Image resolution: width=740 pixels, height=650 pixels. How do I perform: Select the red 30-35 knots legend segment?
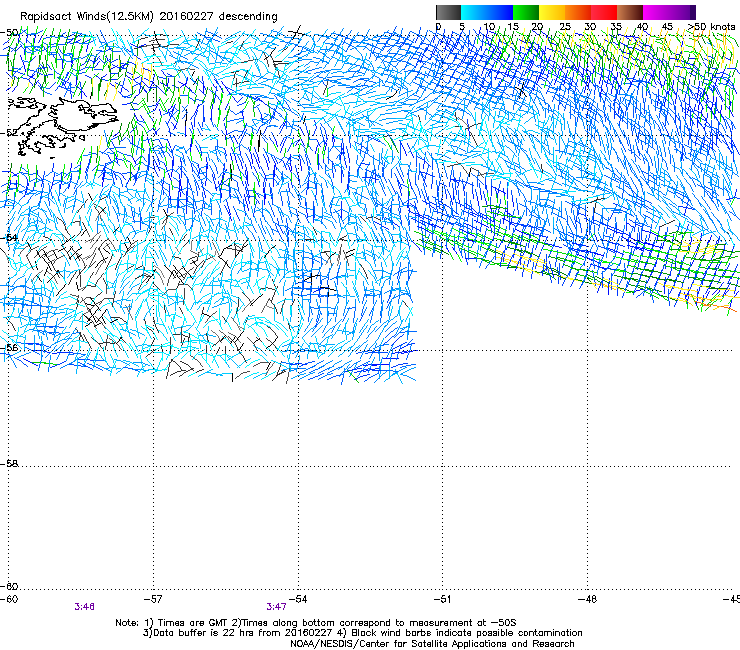click(604, 12)
